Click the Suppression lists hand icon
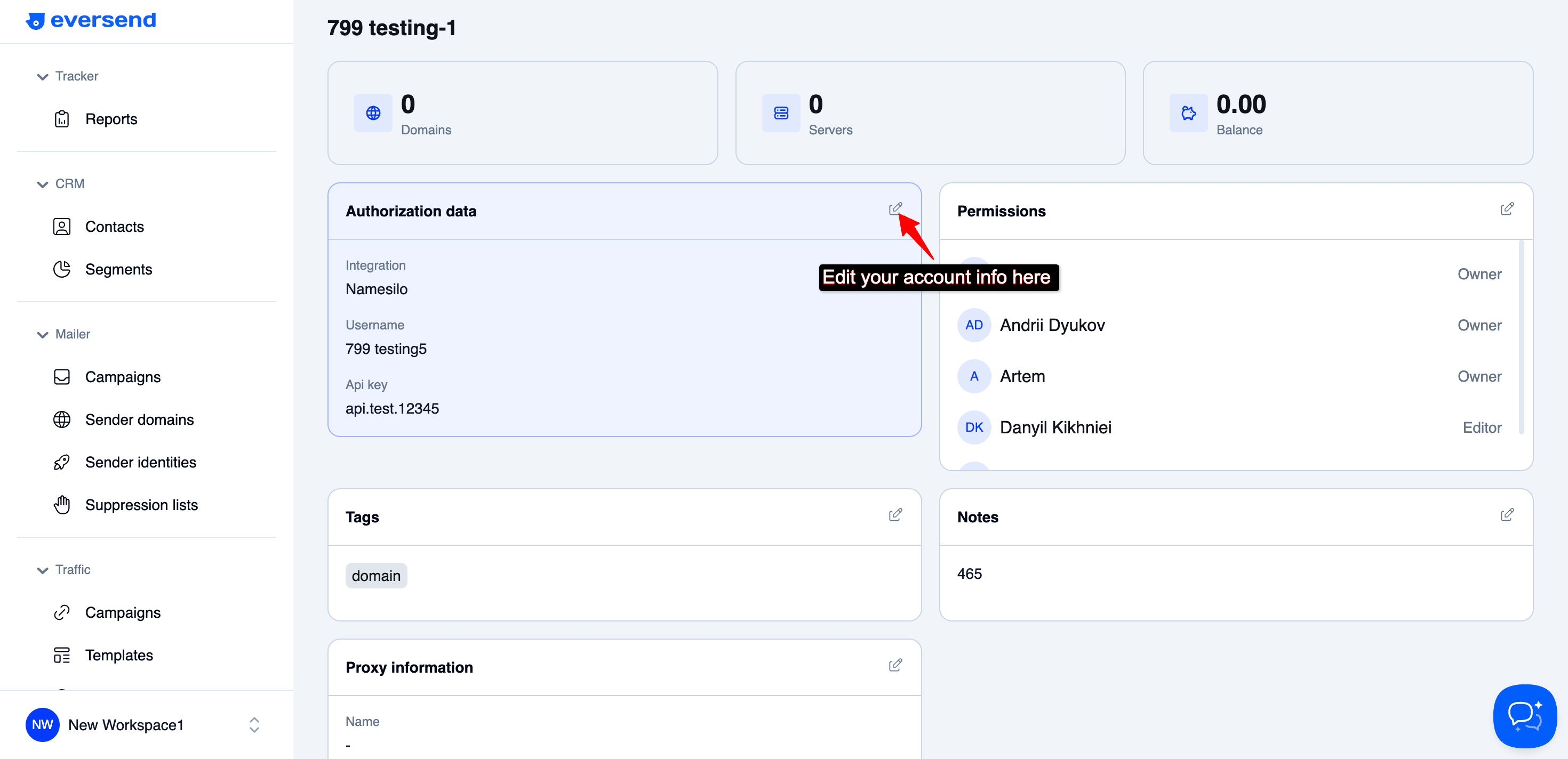Screen dimensions: 1568x759 (x=61, y=505)
